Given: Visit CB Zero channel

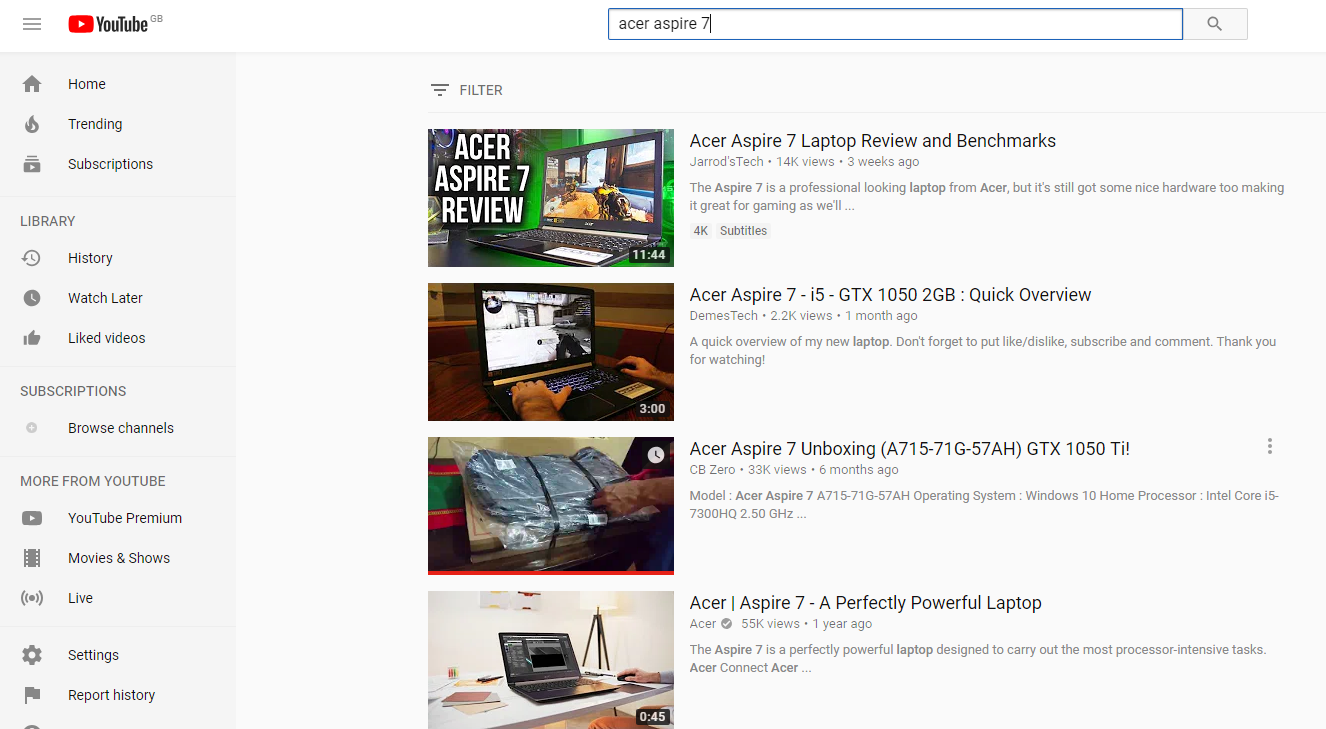Looking at the screenshot, I should pyautogui.click(x=712, y=470).
